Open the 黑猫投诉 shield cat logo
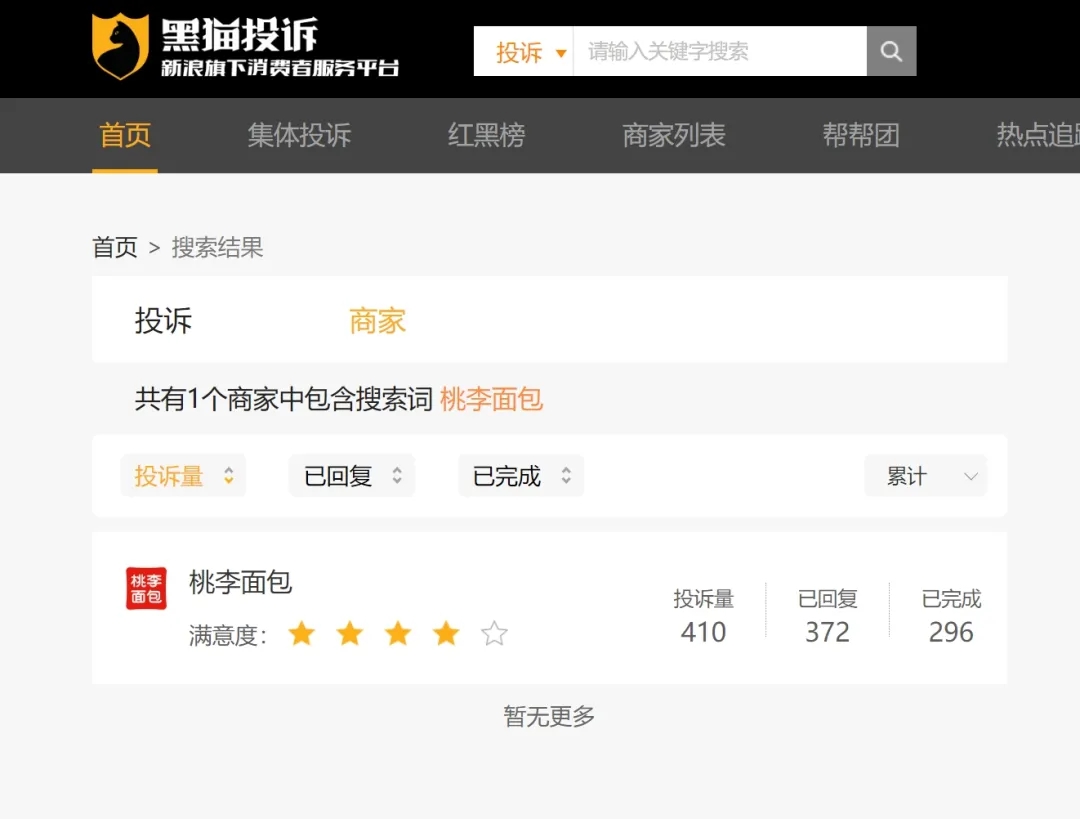 point(121,46)
